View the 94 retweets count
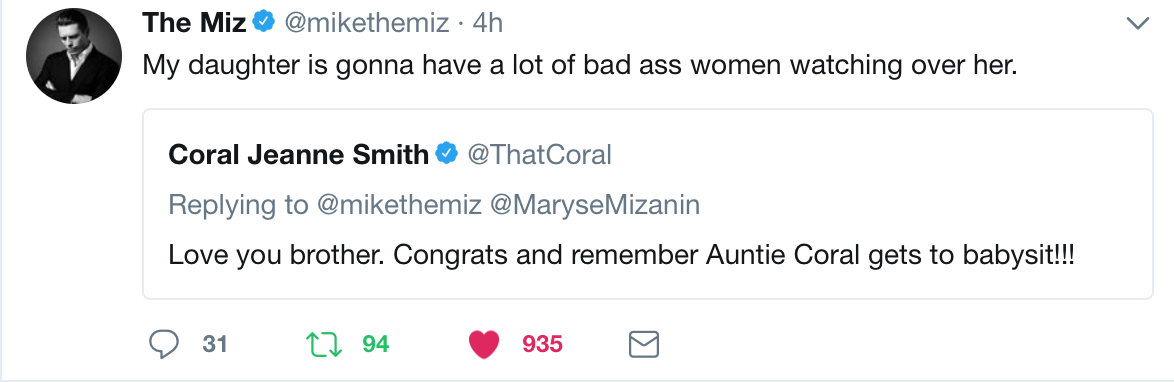 coord(376,345)
